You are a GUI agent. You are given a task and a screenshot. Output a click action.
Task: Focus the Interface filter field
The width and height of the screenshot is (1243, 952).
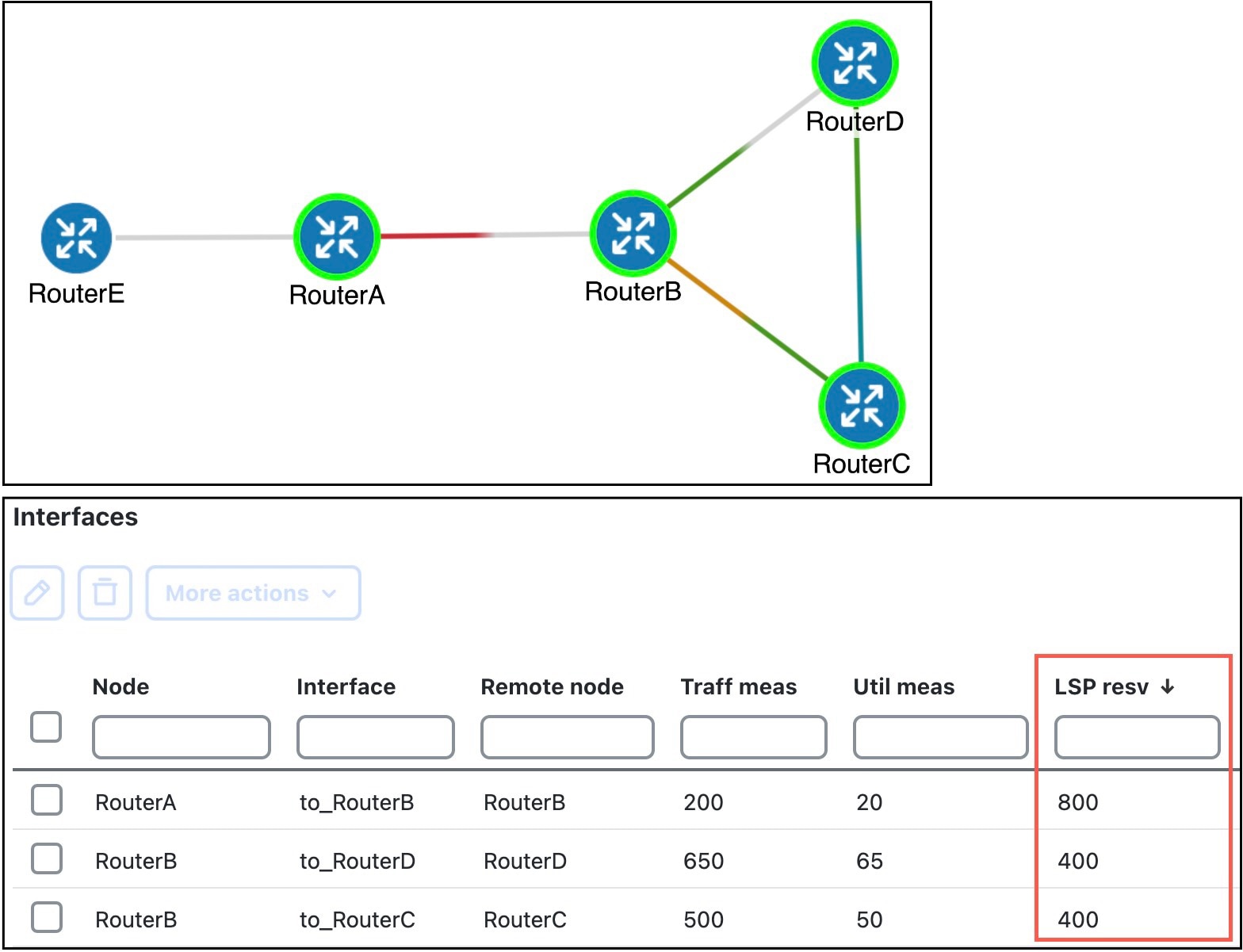(376, 737)
